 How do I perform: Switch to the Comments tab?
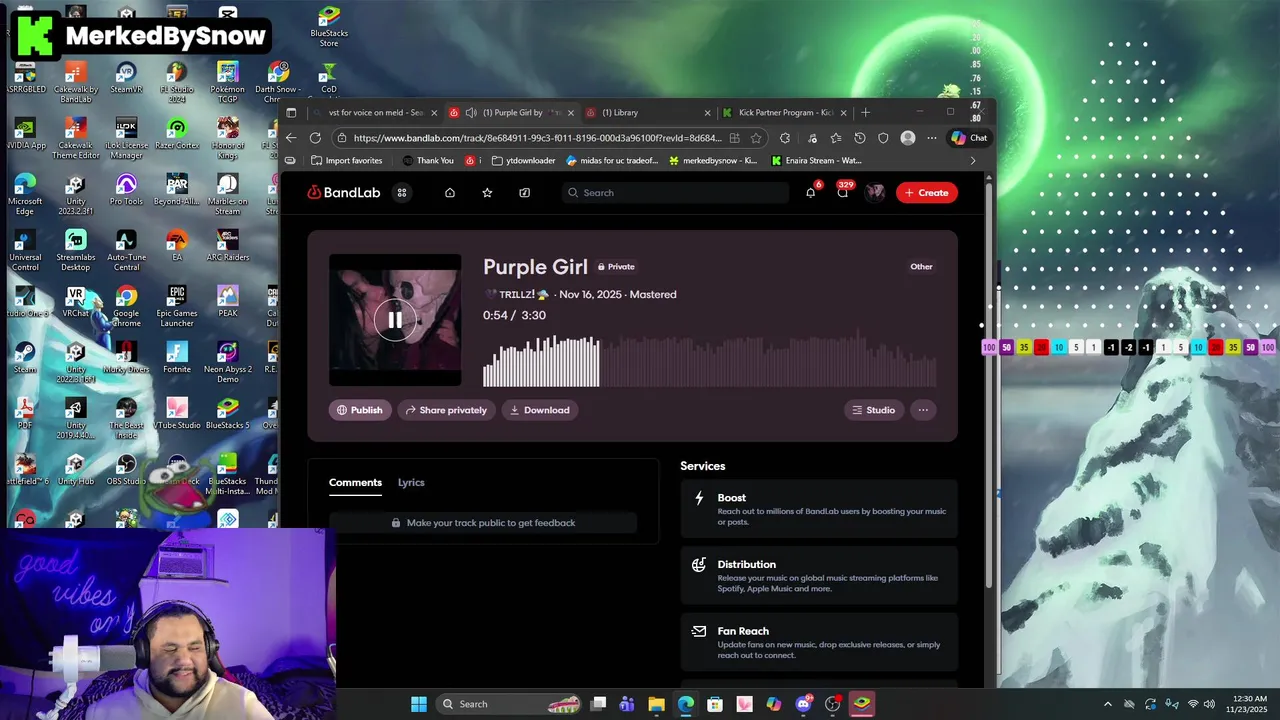click(x=355, y=483)
